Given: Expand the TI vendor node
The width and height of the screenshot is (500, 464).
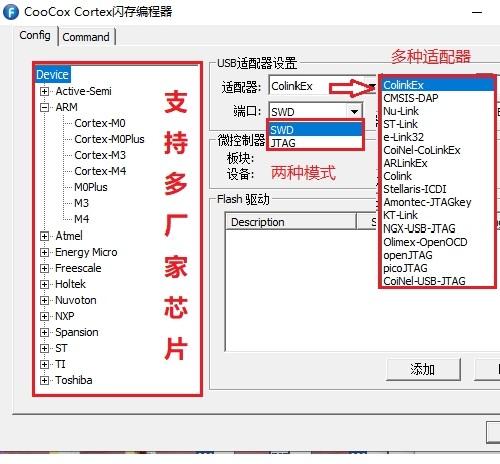Looking at the screenshot, I should point(44,364).
